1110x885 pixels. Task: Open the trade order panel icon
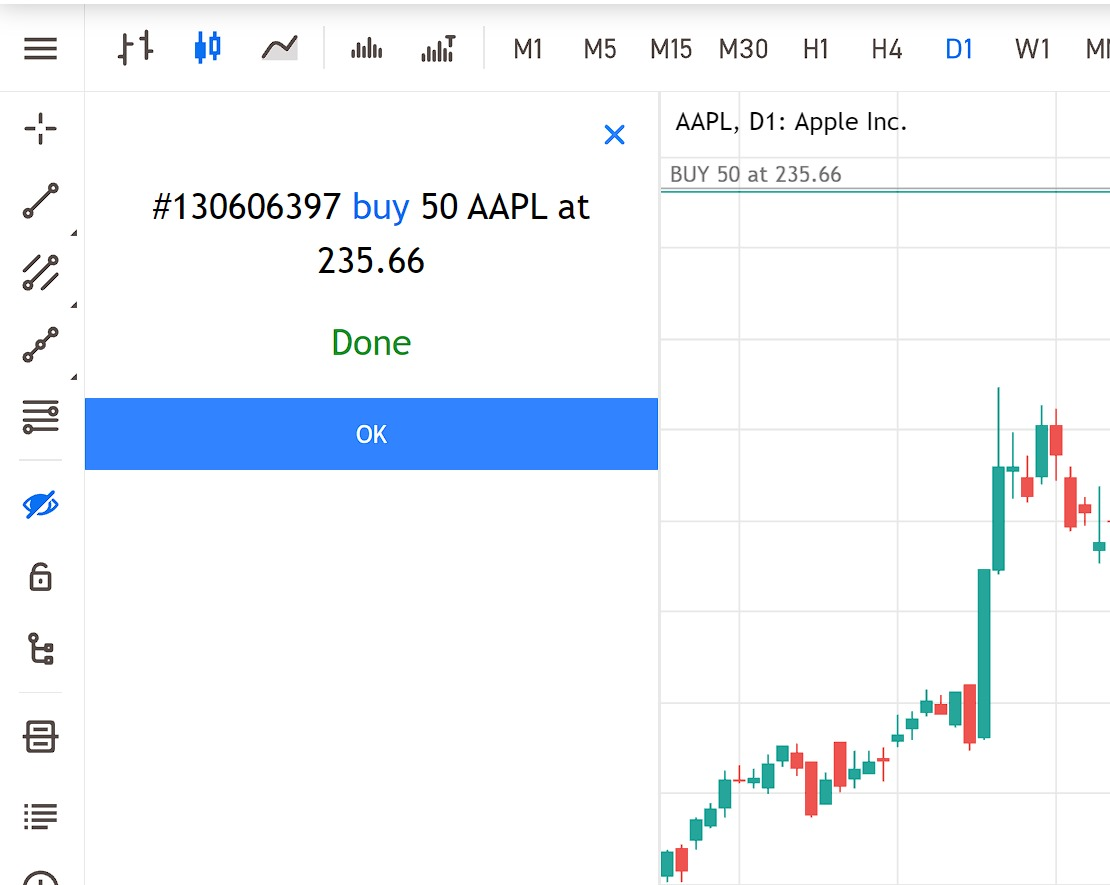tap(40, 738)
